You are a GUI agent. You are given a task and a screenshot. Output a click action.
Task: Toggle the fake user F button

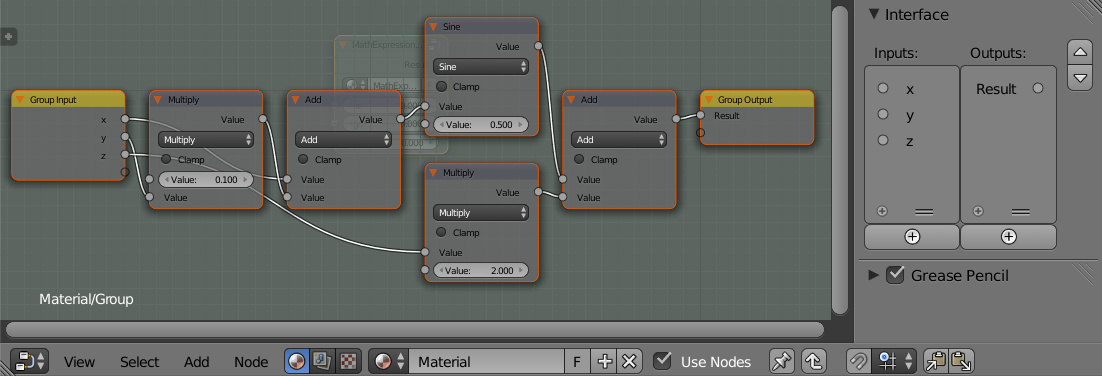coord(577,362)
